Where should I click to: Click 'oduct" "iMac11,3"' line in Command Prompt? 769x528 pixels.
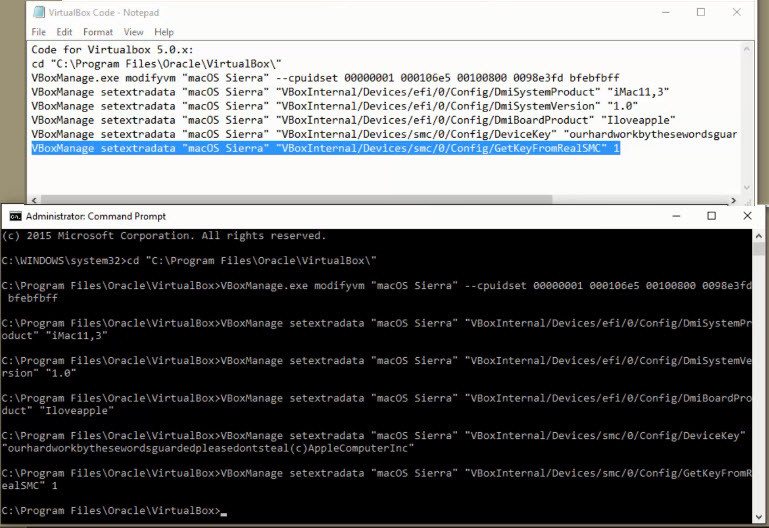click(54, 336)
